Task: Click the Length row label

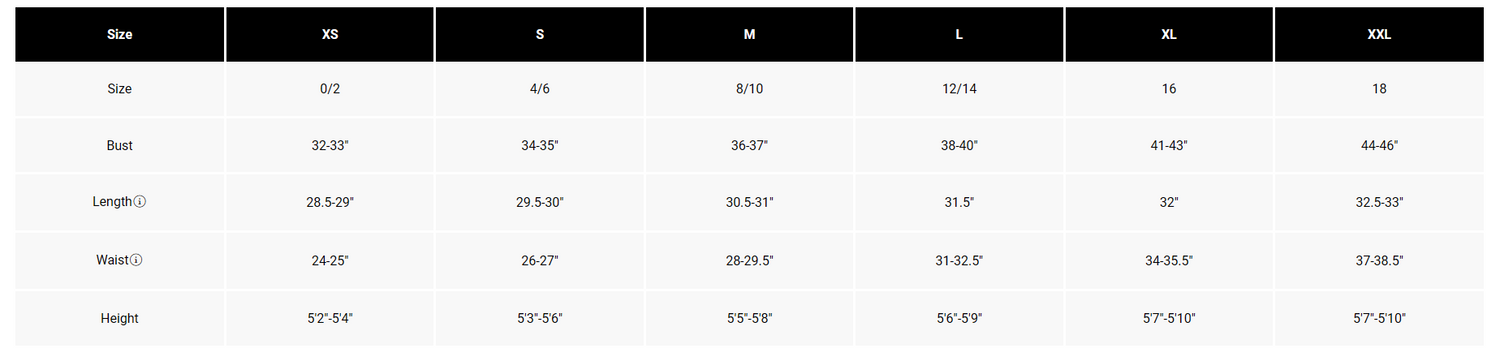Action: point(112,202)
